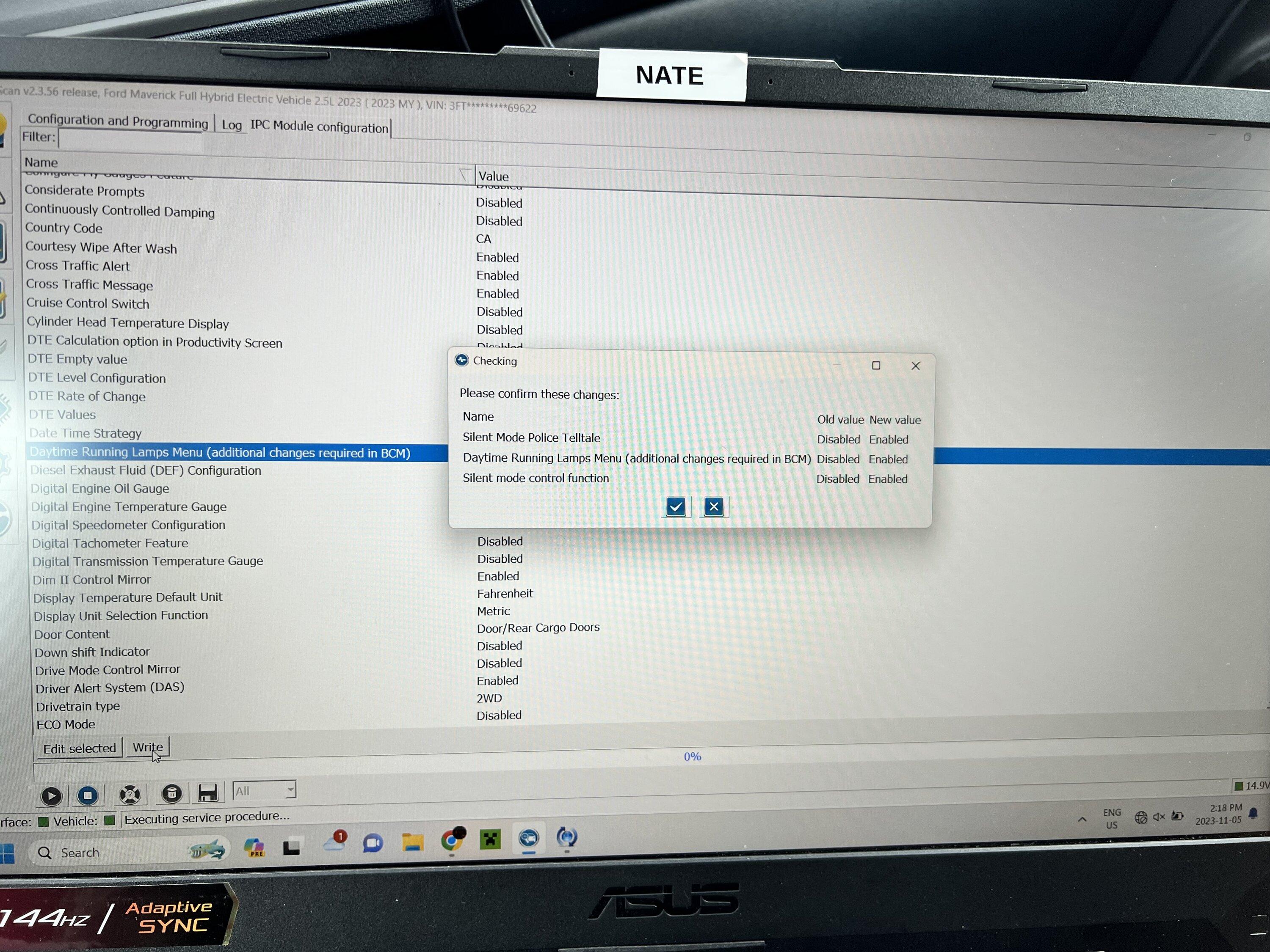Select 'Diesel Exhaust Fluid (DEF) Configuration' row
This screenshot has width=1270, height=952.
146,470
